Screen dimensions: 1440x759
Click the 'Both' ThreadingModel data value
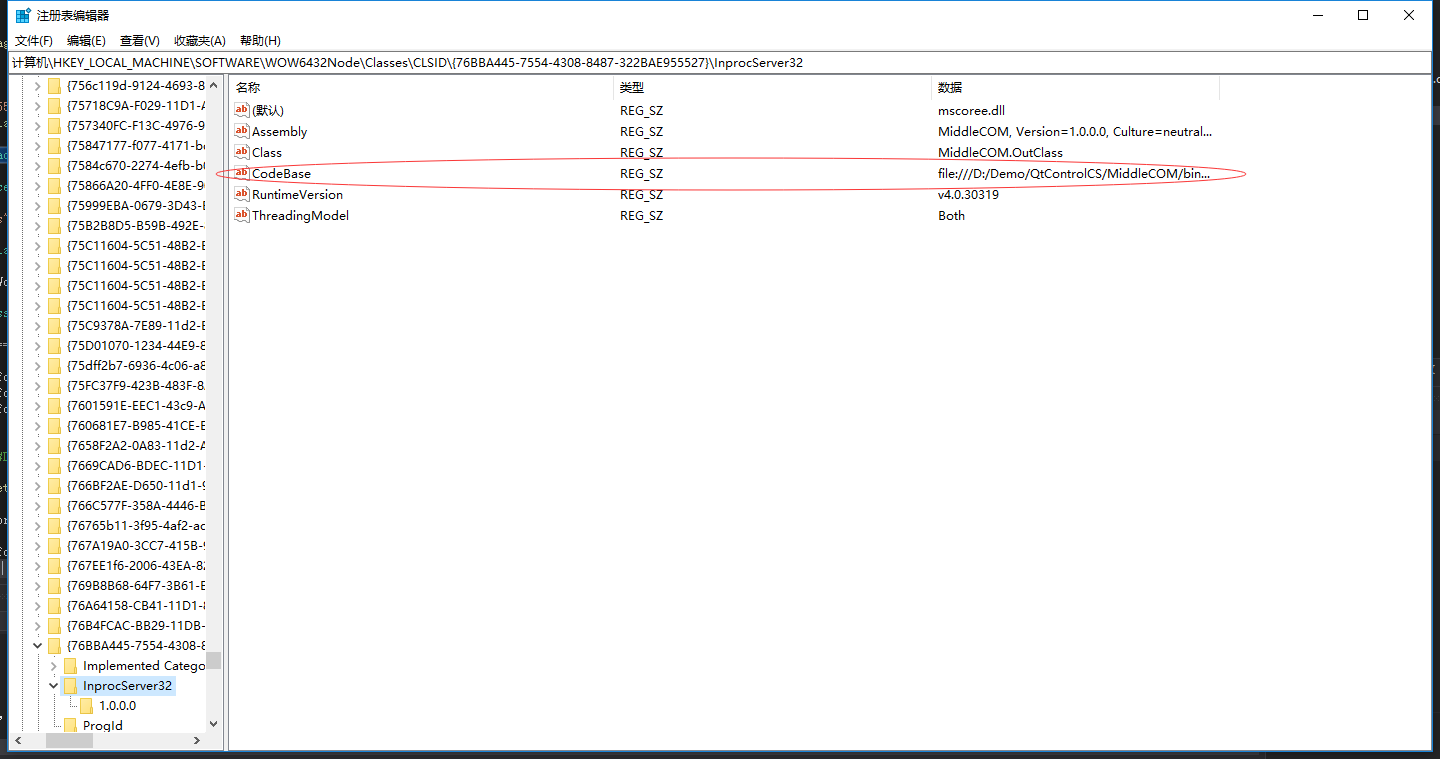[x=951, y=215]
